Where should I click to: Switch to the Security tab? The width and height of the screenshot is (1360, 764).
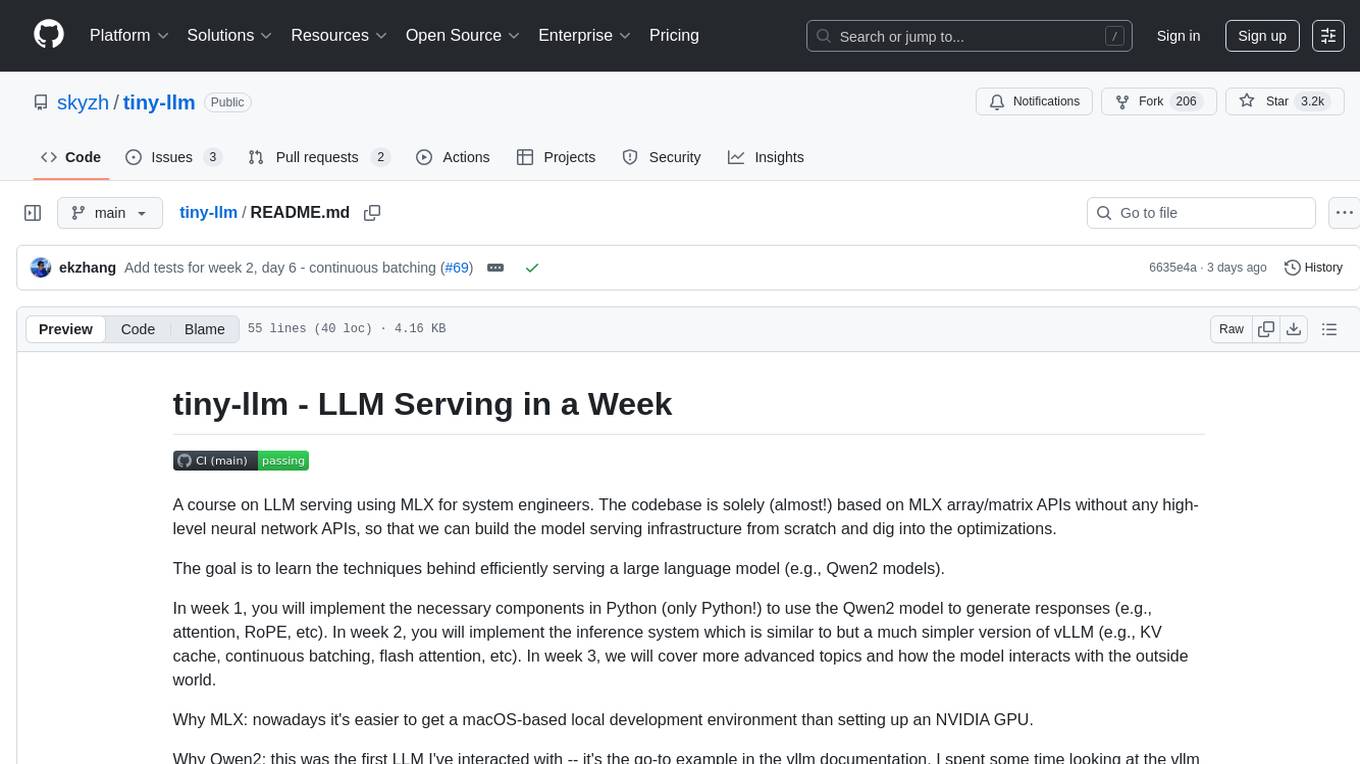click(x=661, y=157)
